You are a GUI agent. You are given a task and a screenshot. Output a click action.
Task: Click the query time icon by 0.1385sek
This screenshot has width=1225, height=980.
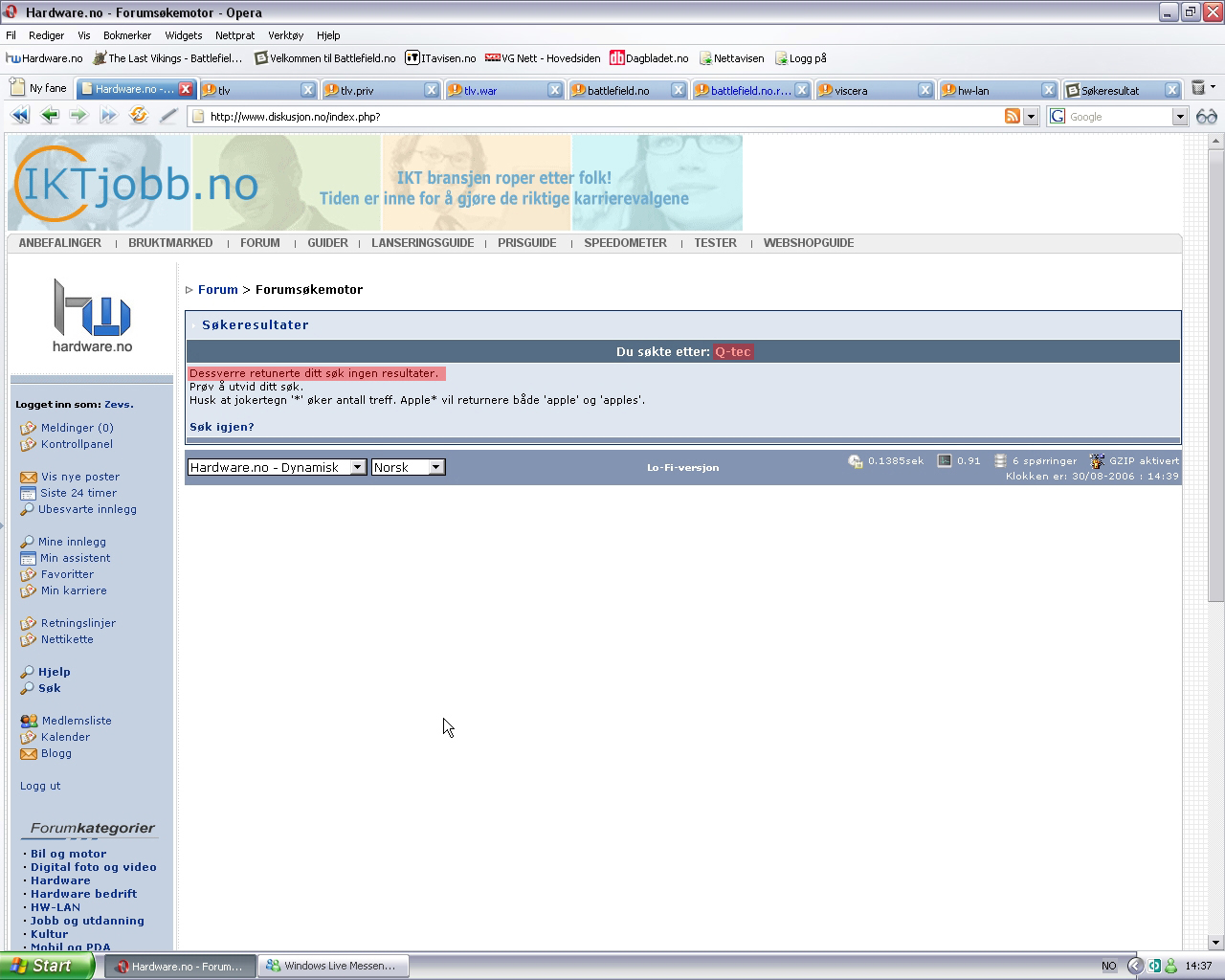point(856,461)
